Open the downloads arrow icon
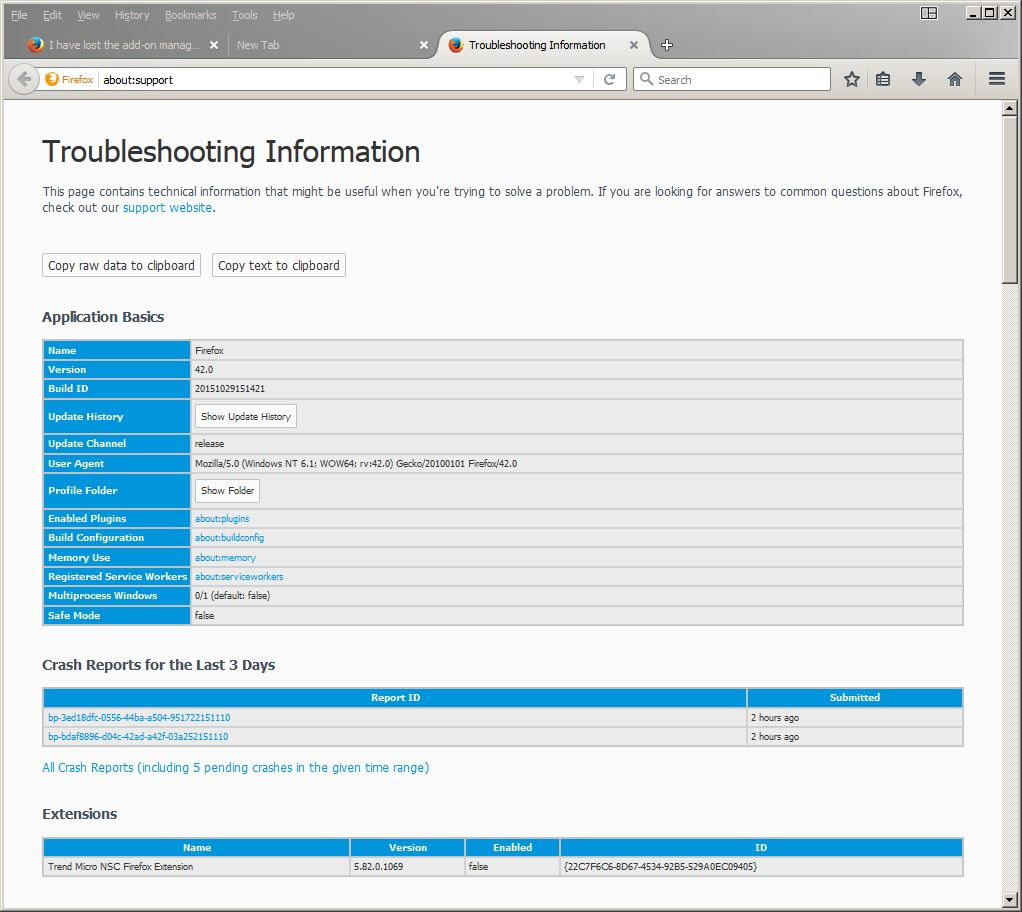The height and width of the screenshot is (912, 1022). click(918, 79)
